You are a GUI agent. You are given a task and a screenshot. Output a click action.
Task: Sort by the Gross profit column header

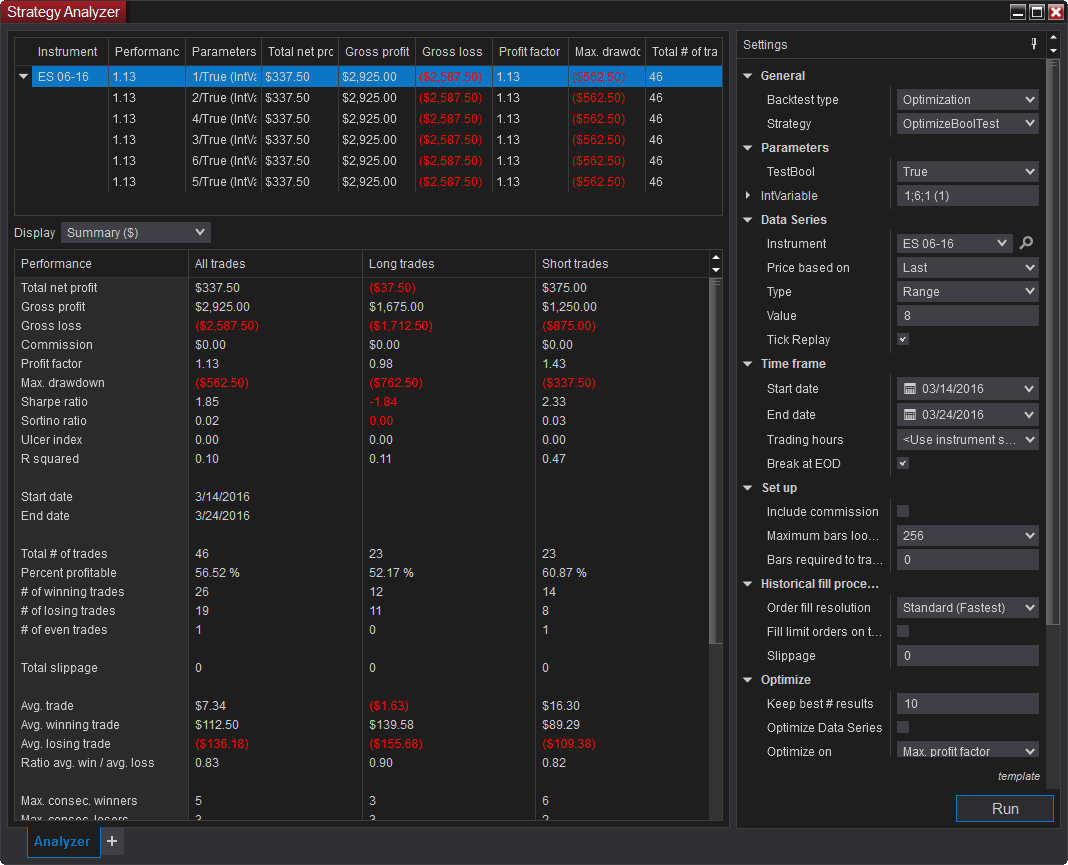coord(377,52)
